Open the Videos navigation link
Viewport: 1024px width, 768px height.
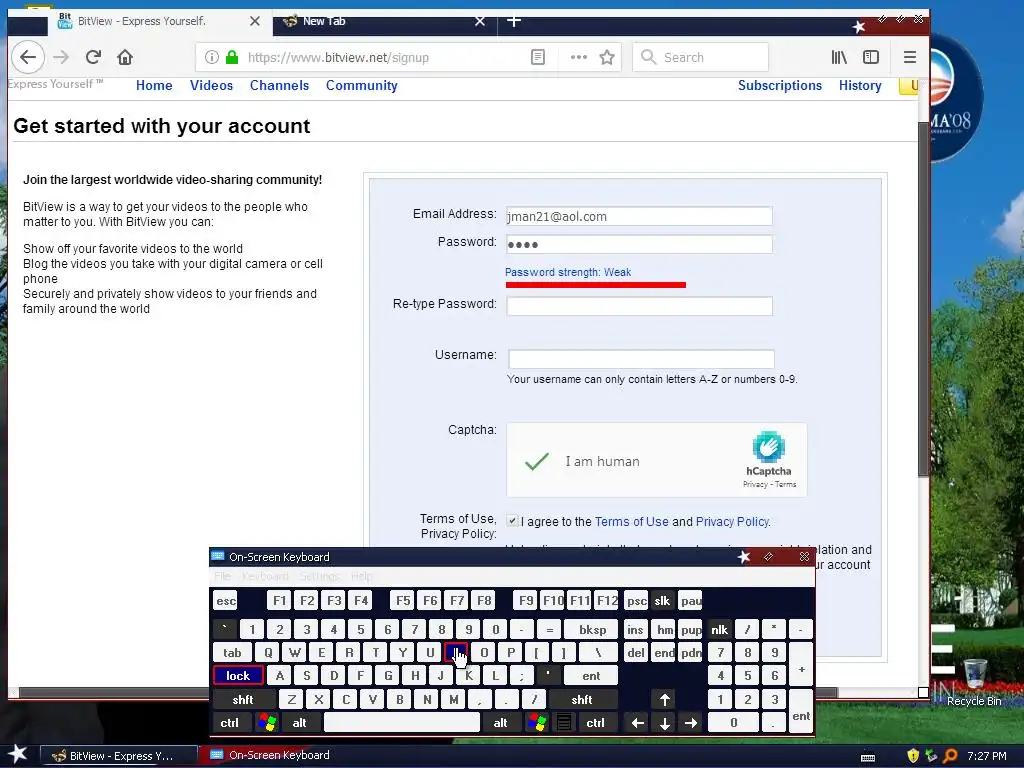pyautogui.click(x=212, y=86)
